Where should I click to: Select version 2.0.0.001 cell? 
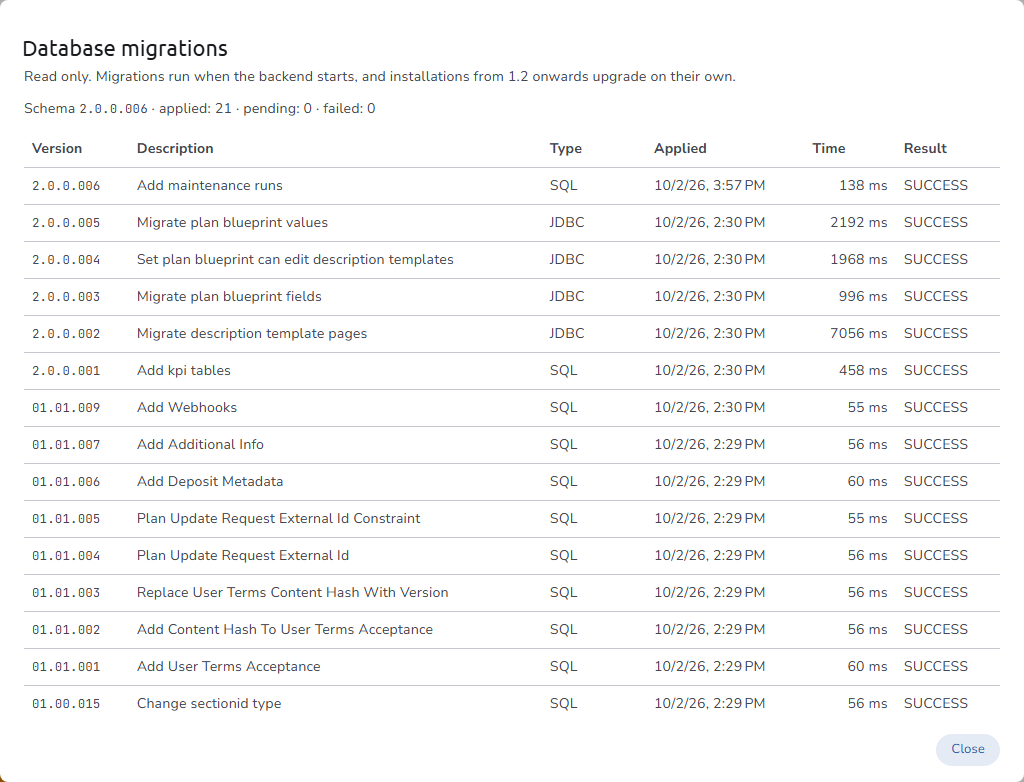(66, 371)
